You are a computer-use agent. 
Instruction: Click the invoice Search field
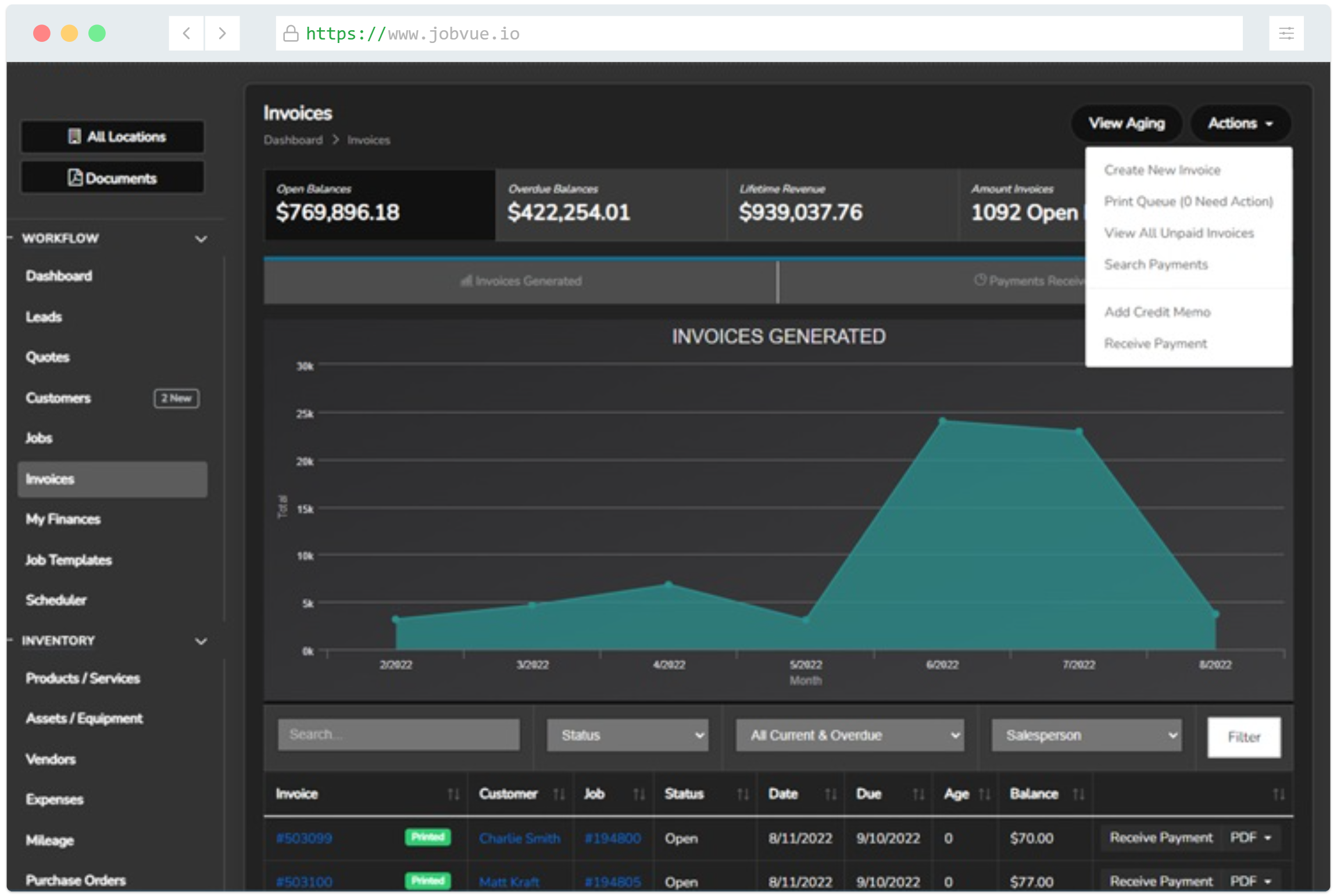399,735
